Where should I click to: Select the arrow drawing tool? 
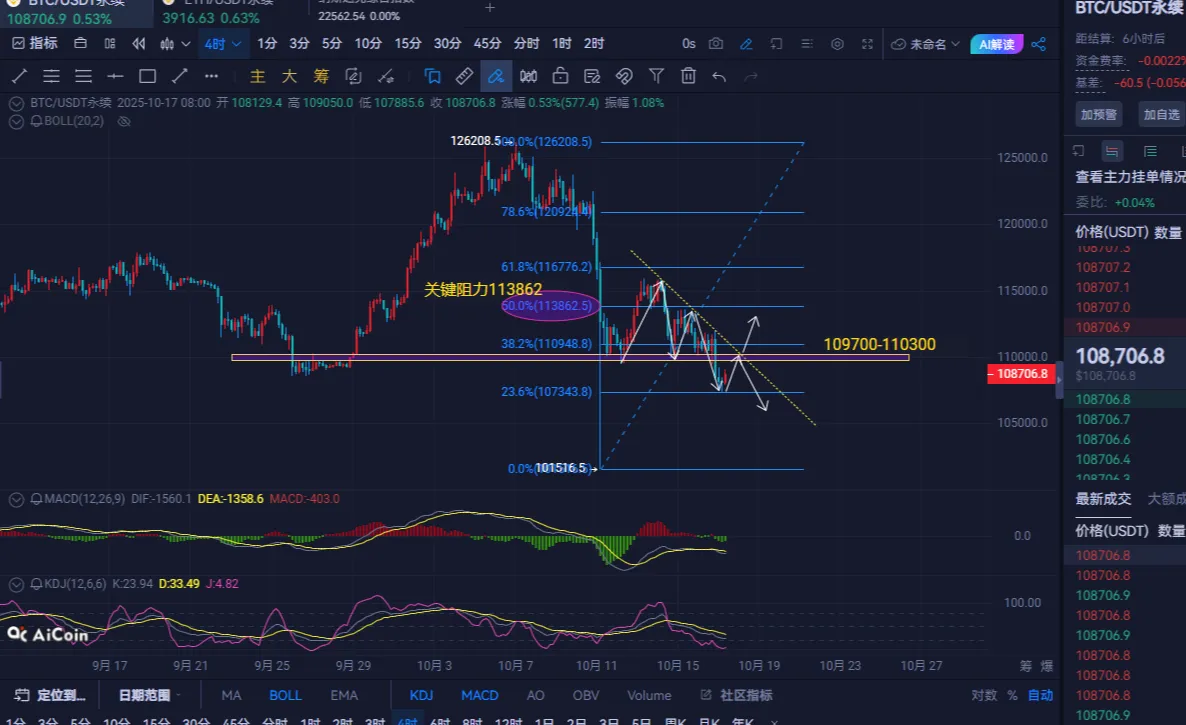click(179, 76)
